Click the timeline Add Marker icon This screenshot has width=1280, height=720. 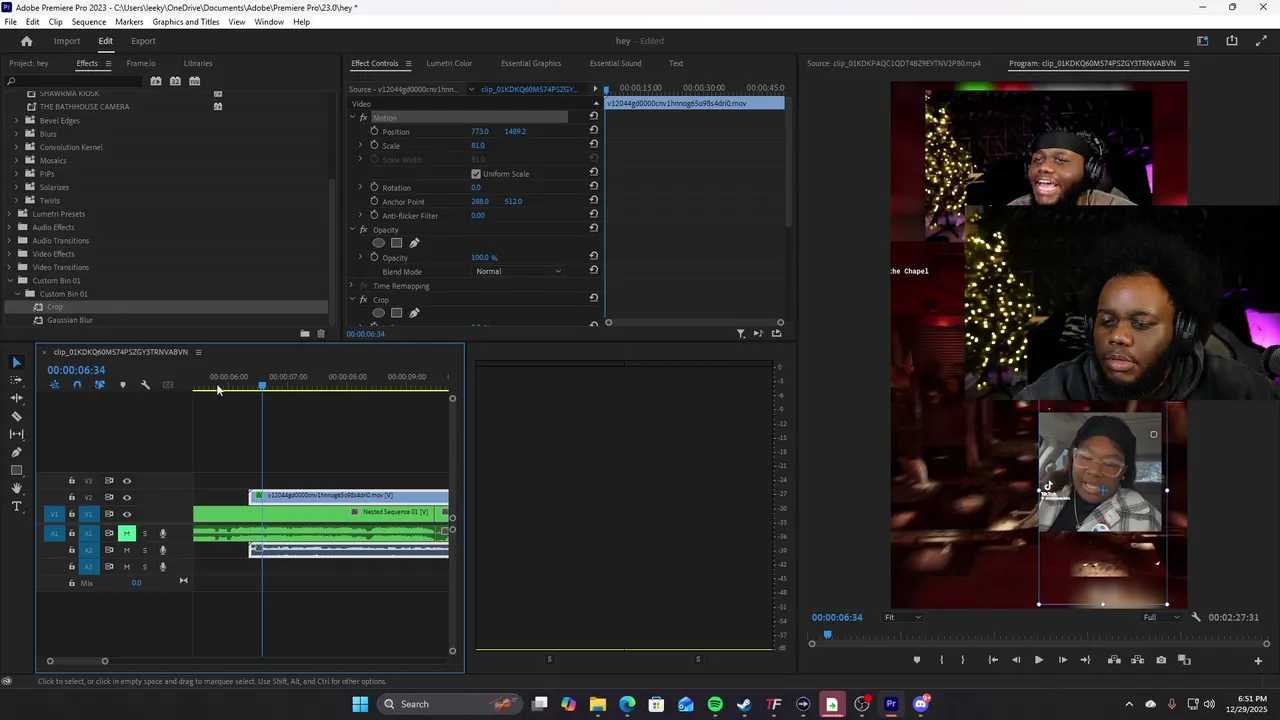coord(123,385)
